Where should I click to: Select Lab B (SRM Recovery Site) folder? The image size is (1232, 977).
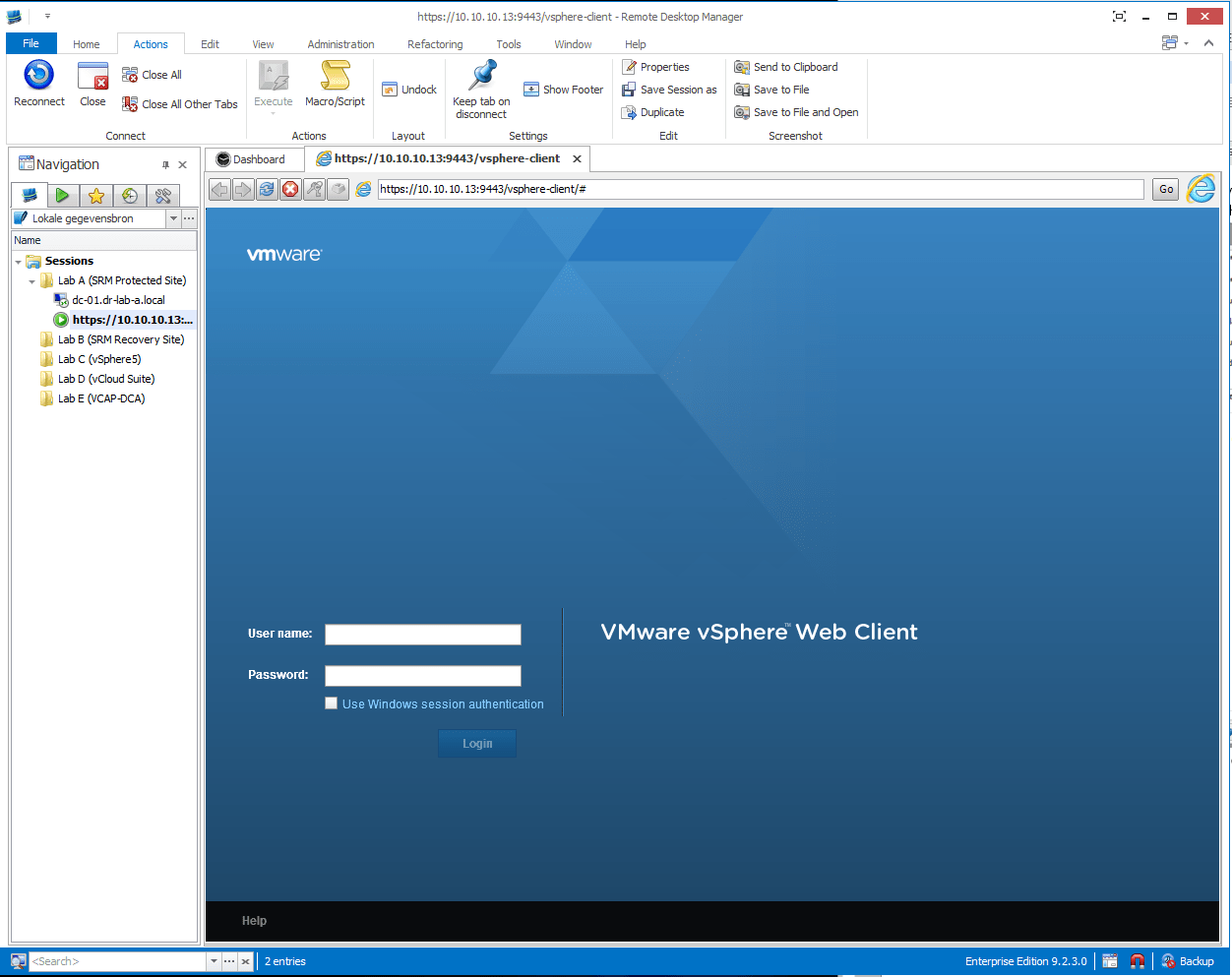(x=120, y=339)
